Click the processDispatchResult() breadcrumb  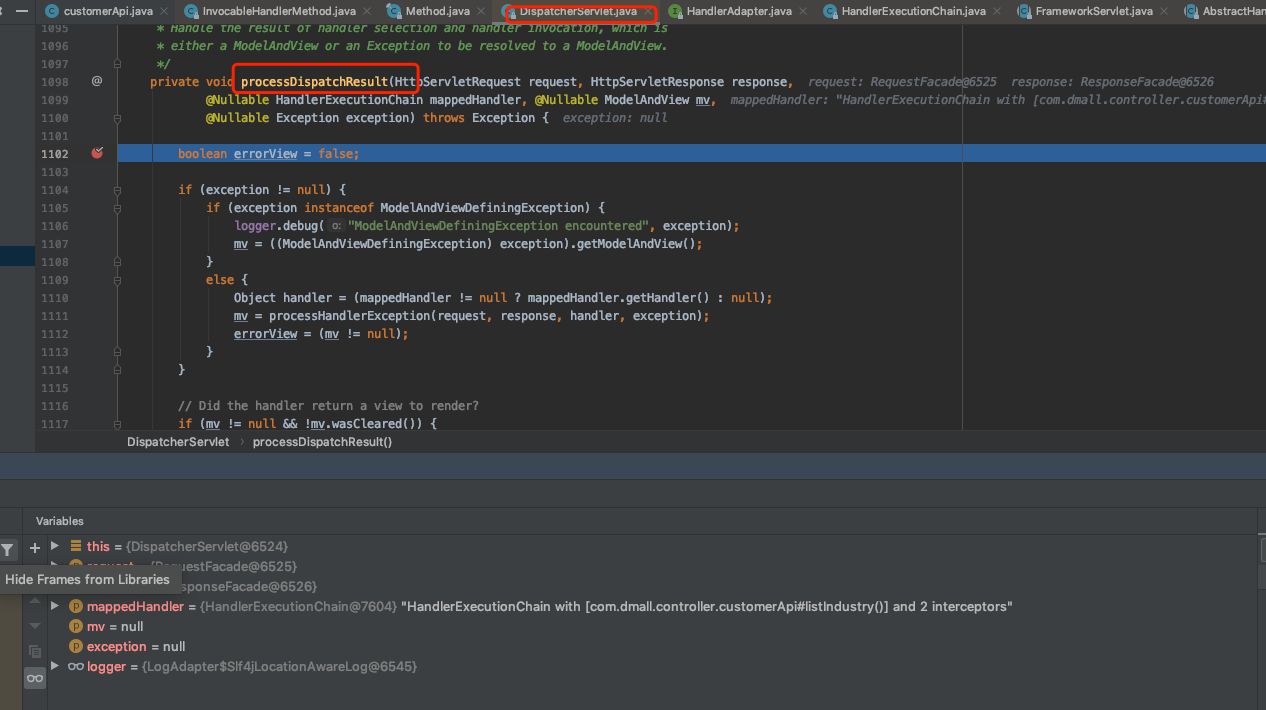click(322, 442)
